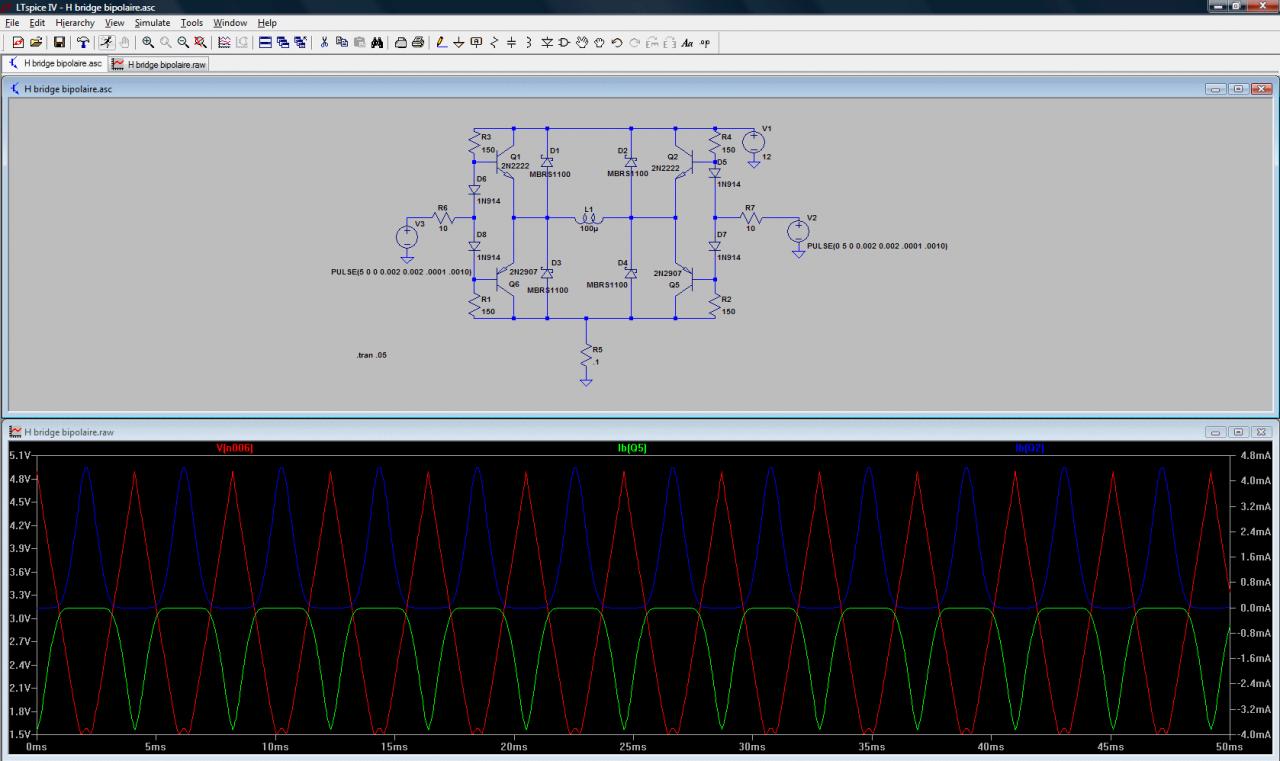Click the Tile Windows icon
The image size is (1280, 761).
tap(265, 42)
